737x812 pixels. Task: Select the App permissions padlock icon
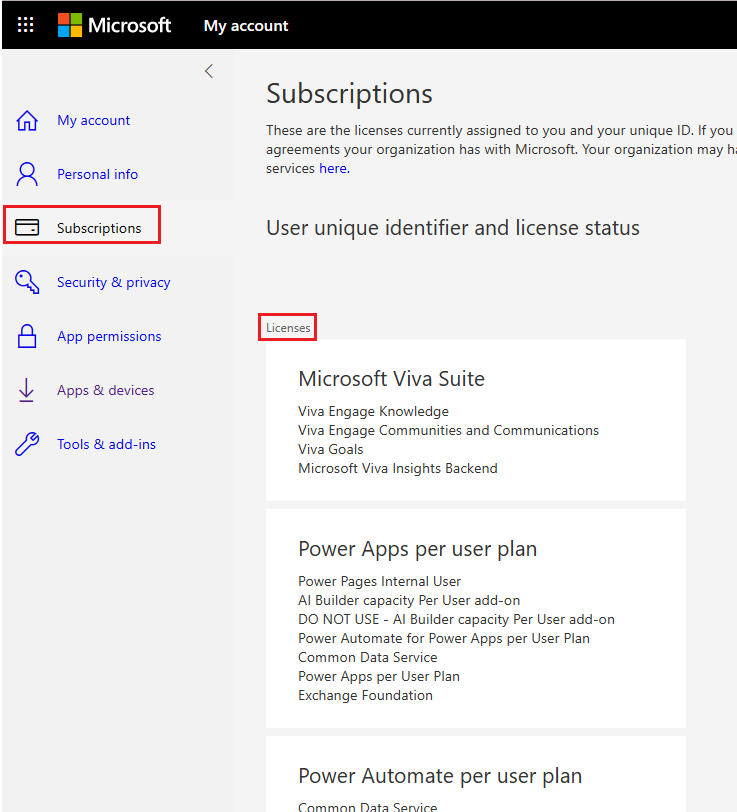coord(27,336)
